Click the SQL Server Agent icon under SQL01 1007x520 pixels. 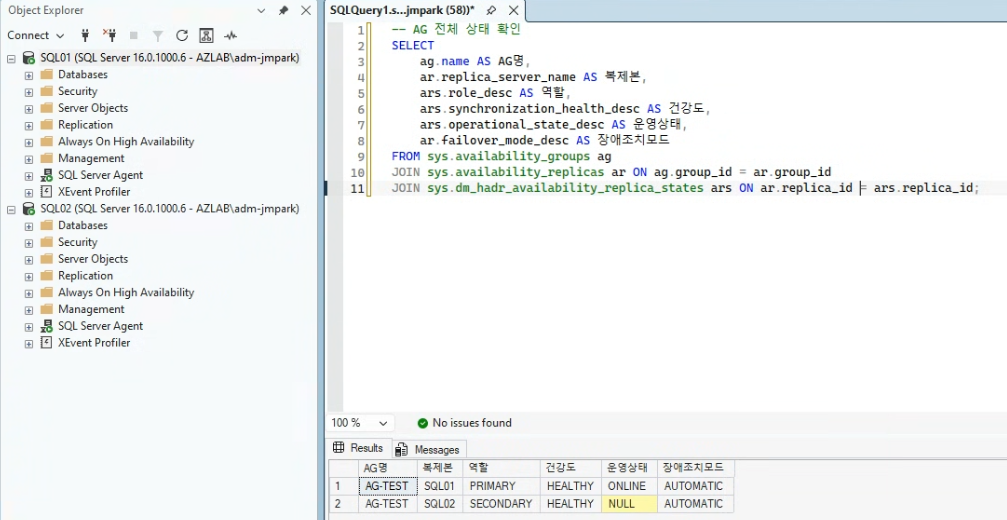(46, 175)
